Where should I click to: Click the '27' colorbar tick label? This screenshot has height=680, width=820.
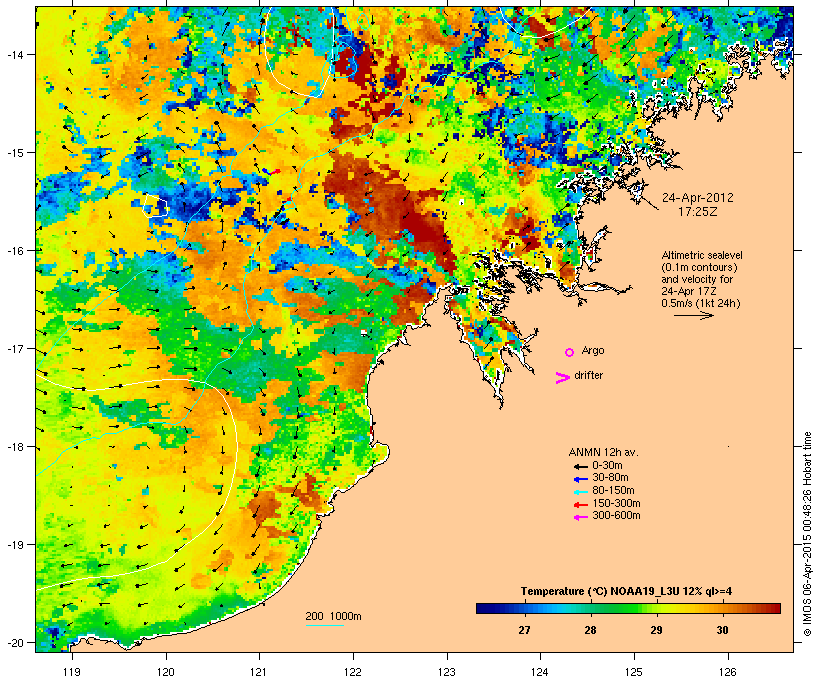click(524, 630)
